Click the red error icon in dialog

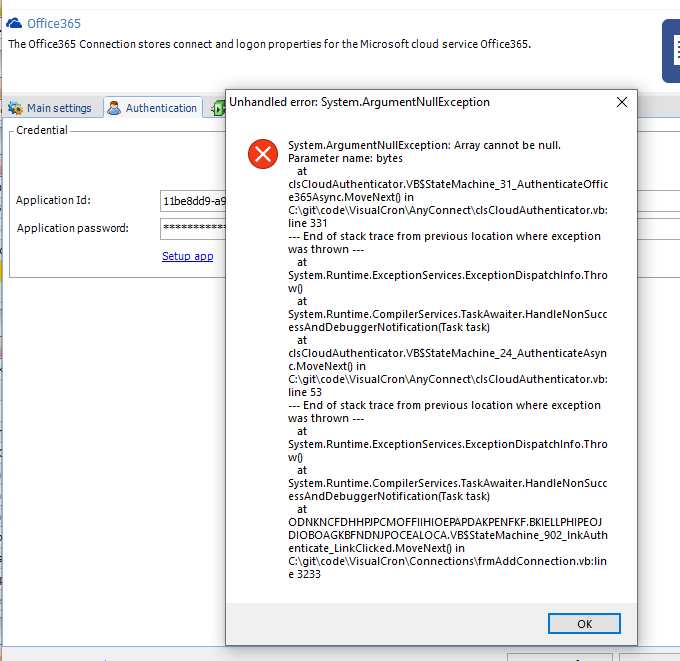(263, 154)
